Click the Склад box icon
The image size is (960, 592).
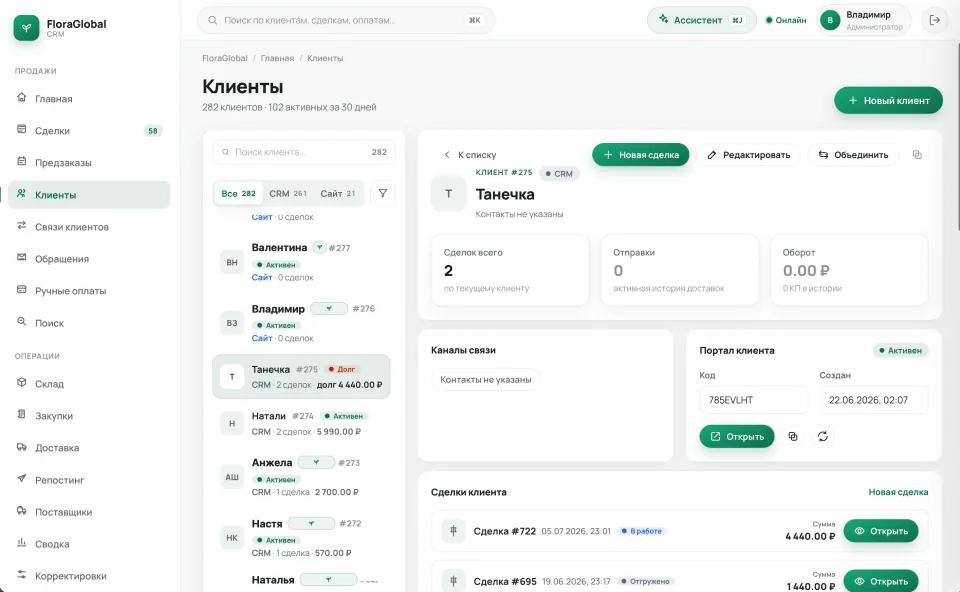(x=21, y=382)
